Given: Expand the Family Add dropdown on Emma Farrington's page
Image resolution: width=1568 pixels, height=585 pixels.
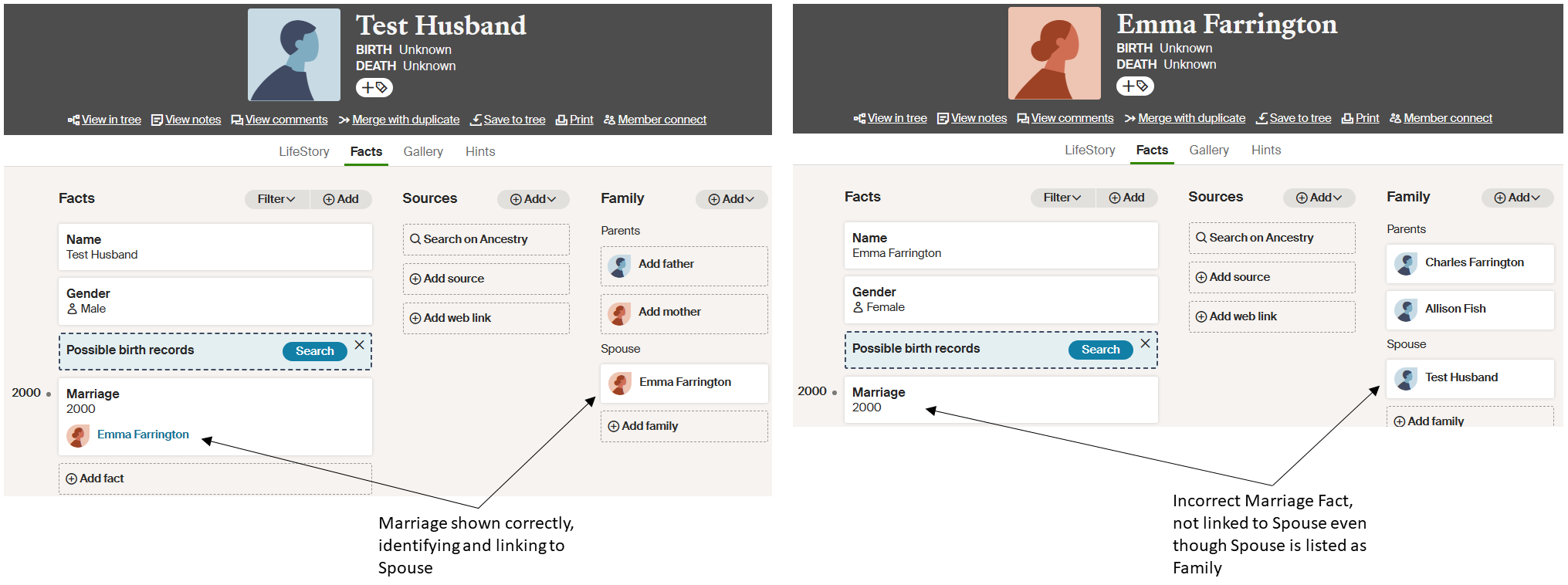Looking at the screenshot, I should point(1517,198).
